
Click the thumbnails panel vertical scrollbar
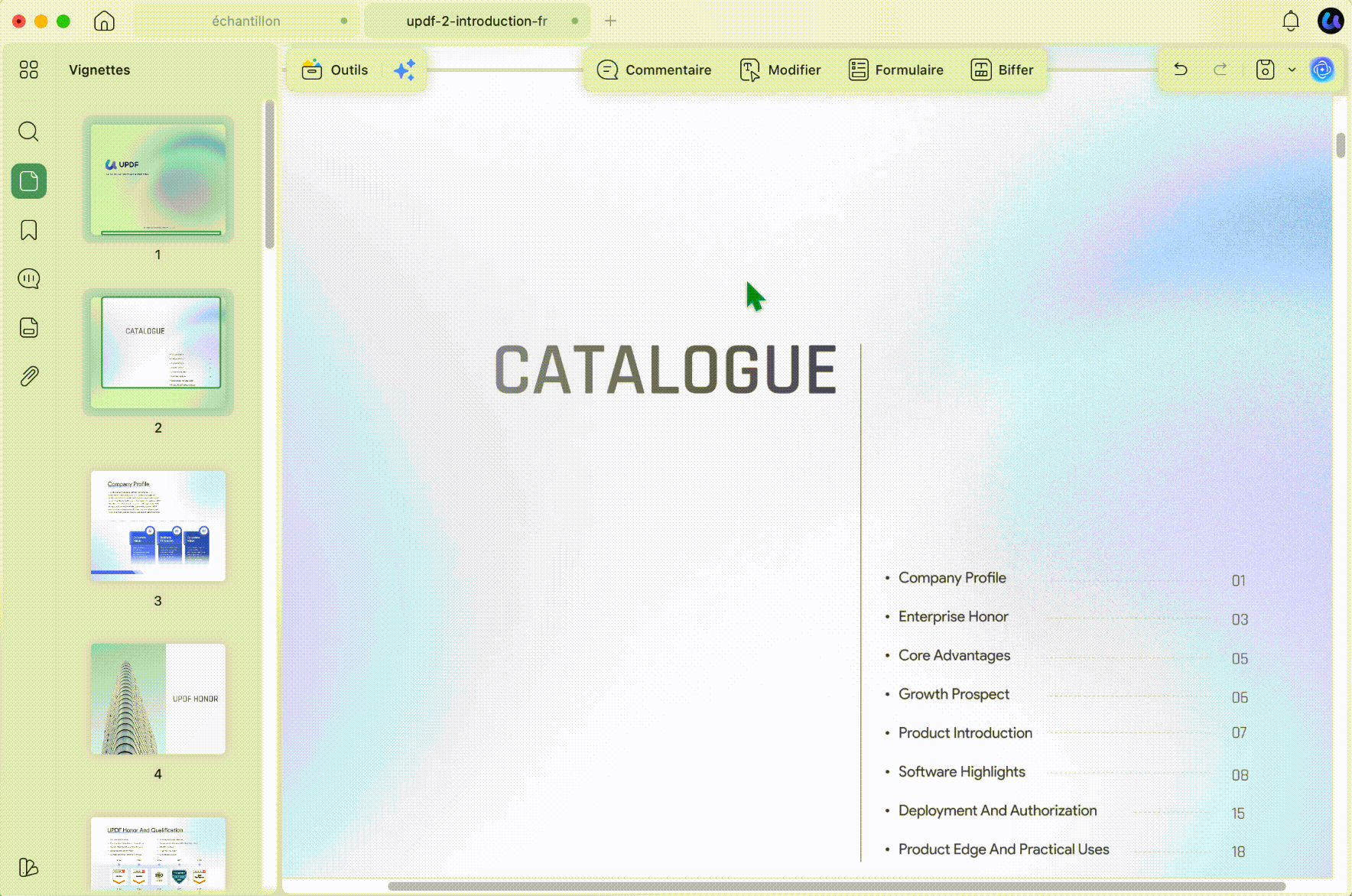click(x=269, y=174)
